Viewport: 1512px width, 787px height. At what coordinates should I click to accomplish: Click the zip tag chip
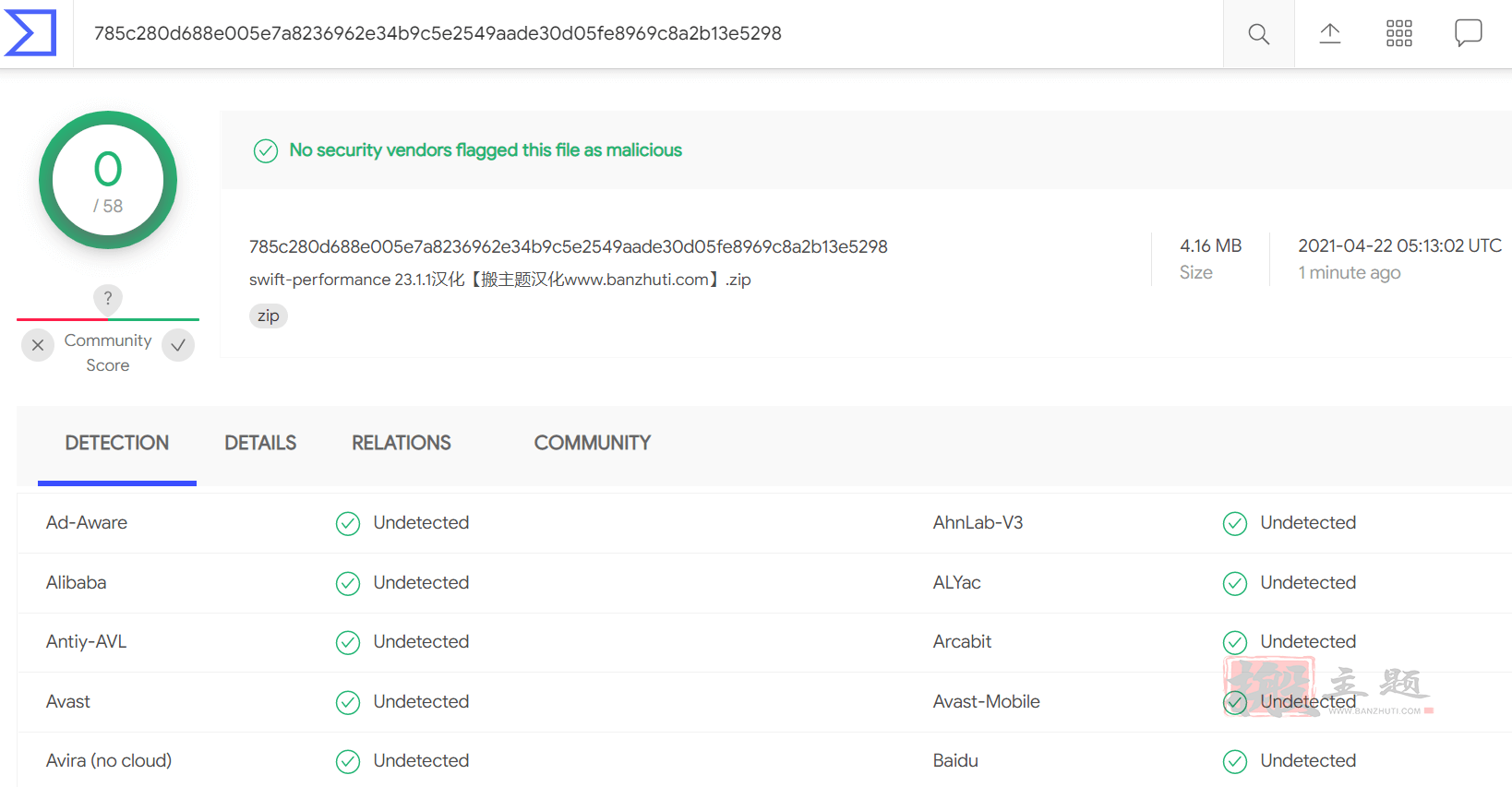click(269, 316)
